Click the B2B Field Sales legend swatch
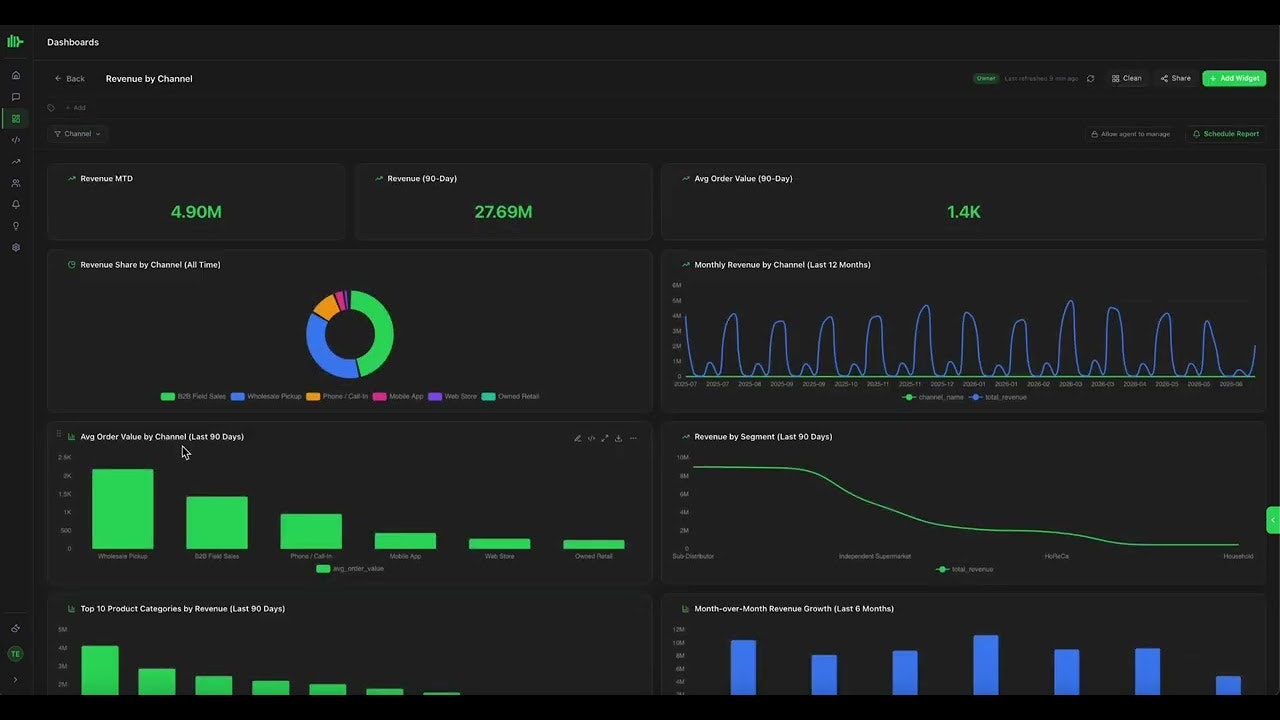 [168, 397]
